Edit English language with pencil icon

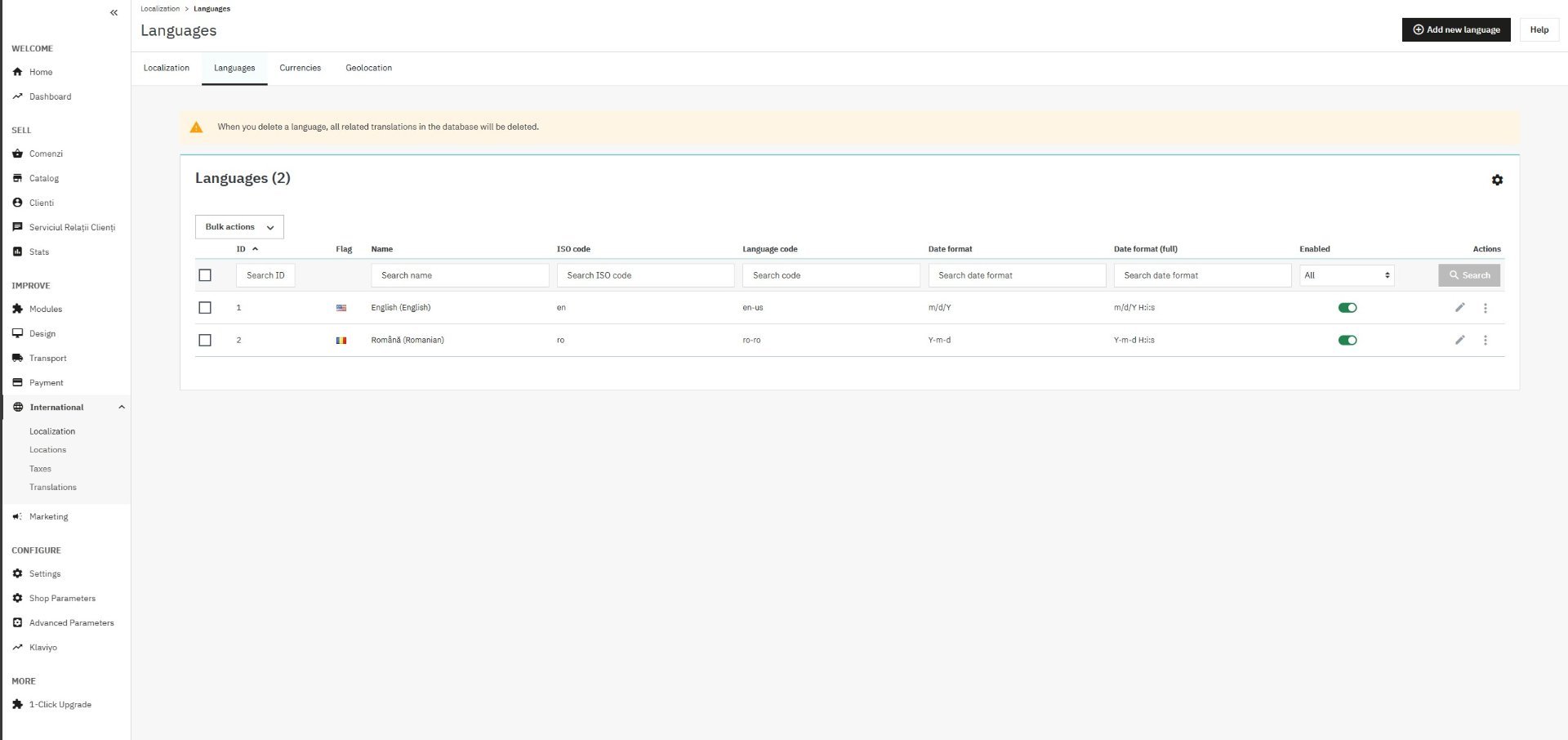(x=1460, y=307)
